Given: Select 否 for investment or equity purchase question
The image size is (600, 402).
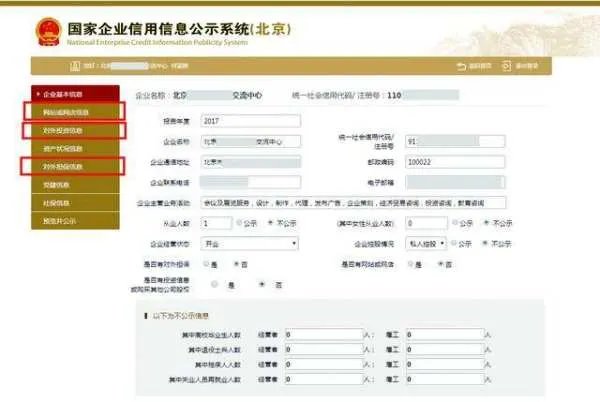Looking at the screenshot, I should coord(262,284).
